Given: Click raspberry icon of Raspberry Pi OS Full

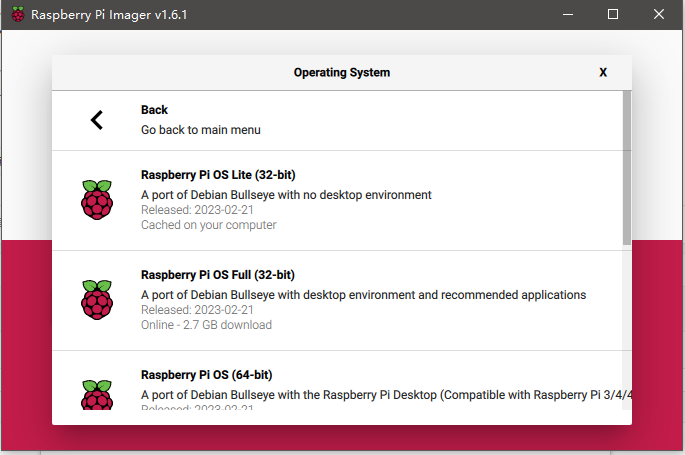Looking at the screenshot, I should [97, 300].
